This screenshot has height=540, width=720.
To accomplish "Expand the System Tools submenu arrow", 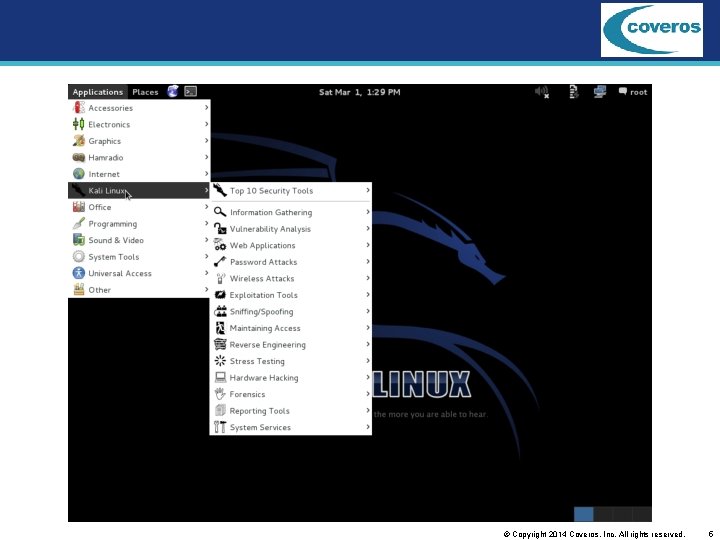I will (206, 257).
